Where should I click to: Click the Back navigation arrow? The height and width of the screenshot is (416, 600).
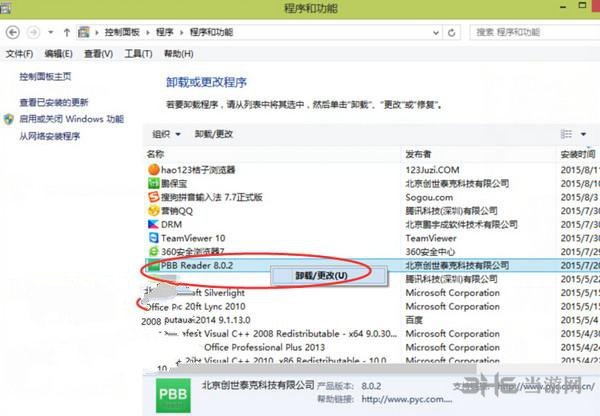coord(13,33)
